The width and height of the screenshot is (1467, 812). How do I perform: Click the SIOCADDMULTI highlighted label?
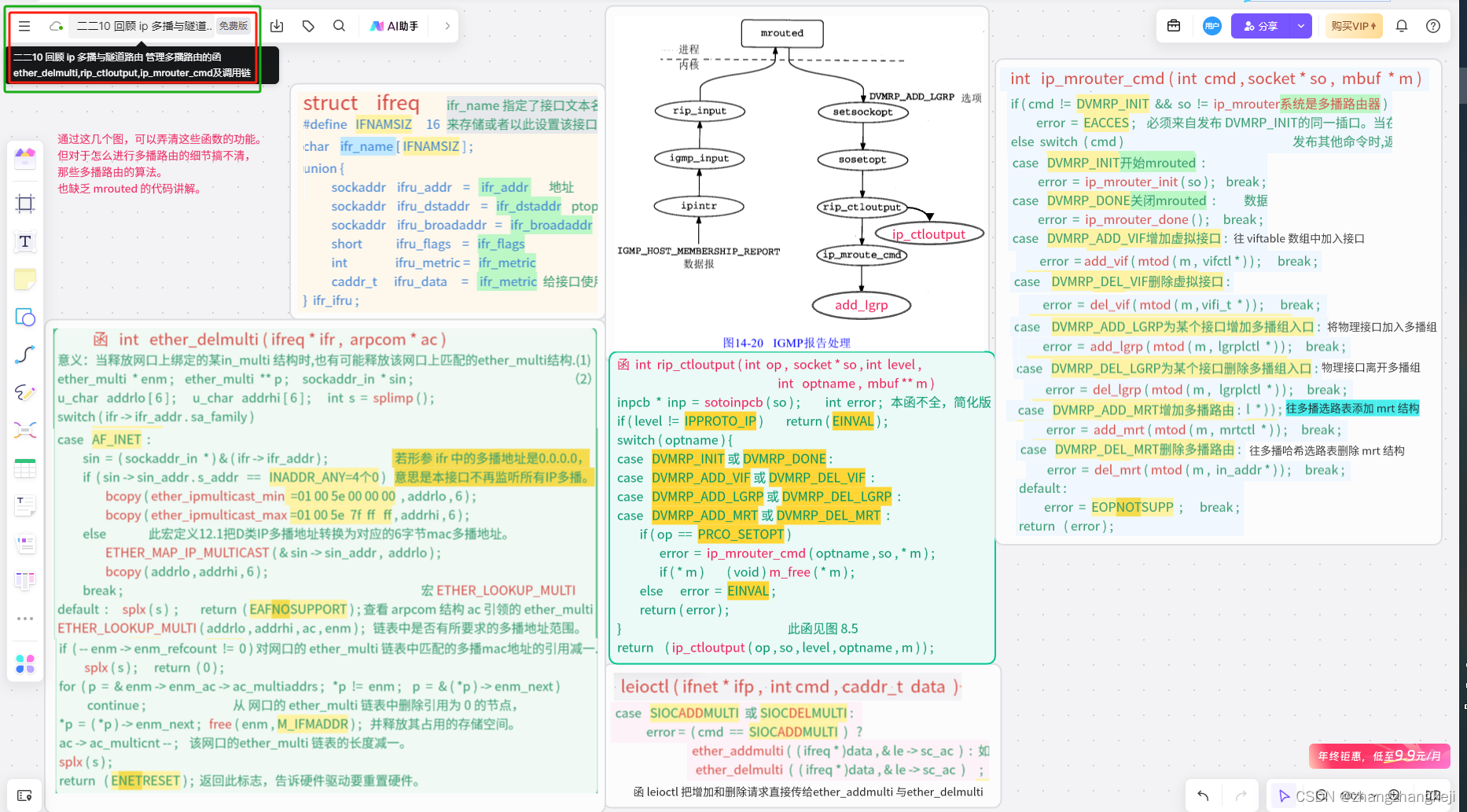[694, 713]
